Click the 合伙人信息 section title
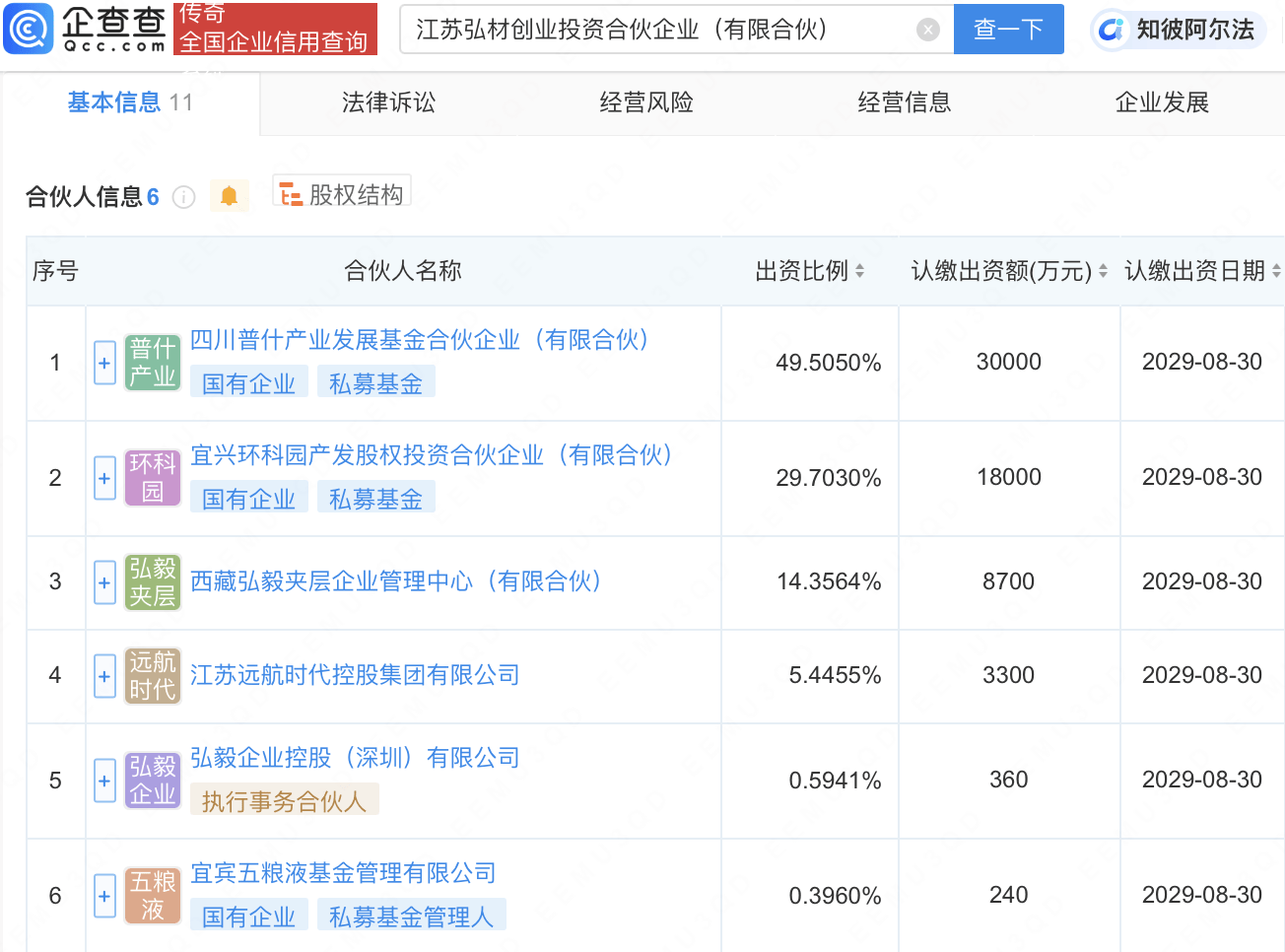 point(84,197)
